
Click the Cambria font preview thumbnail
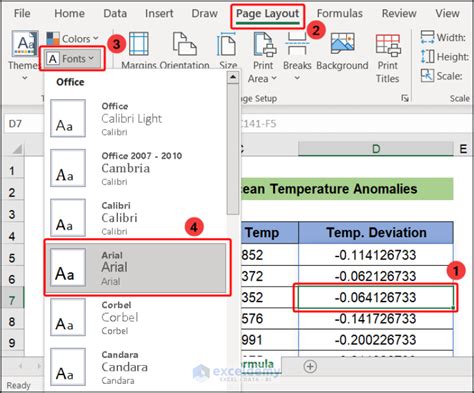pyautogui.click(x=68, y=168)
